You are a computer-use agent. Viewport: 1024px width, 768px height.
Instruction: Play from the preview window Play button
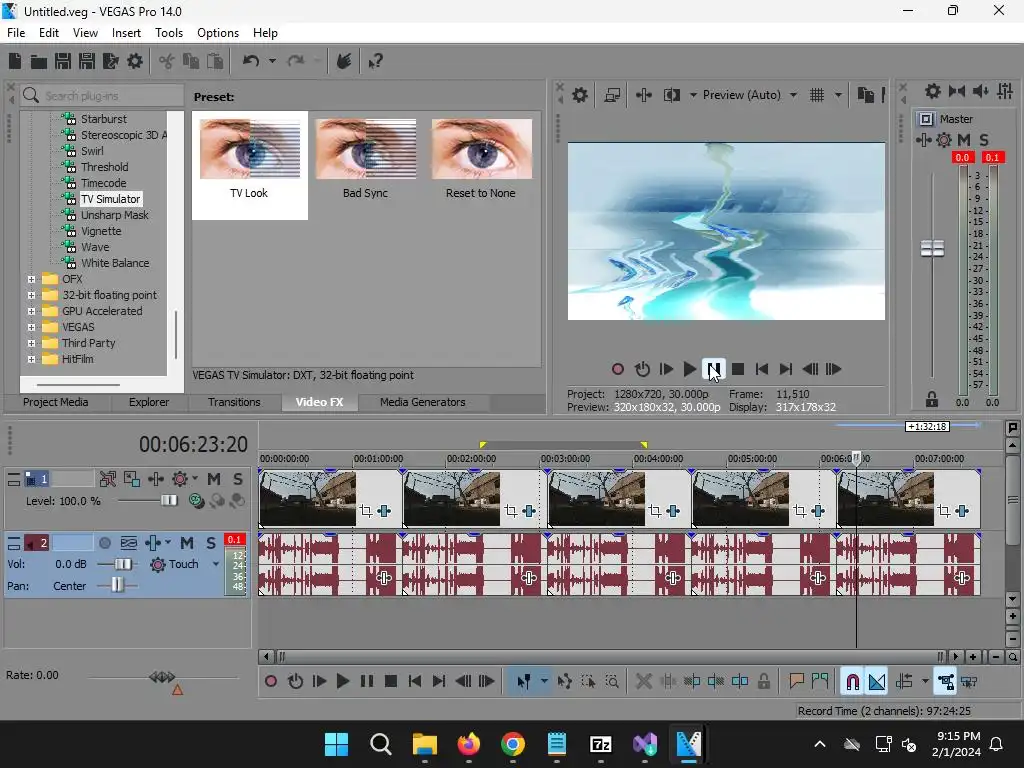[689, 370]
